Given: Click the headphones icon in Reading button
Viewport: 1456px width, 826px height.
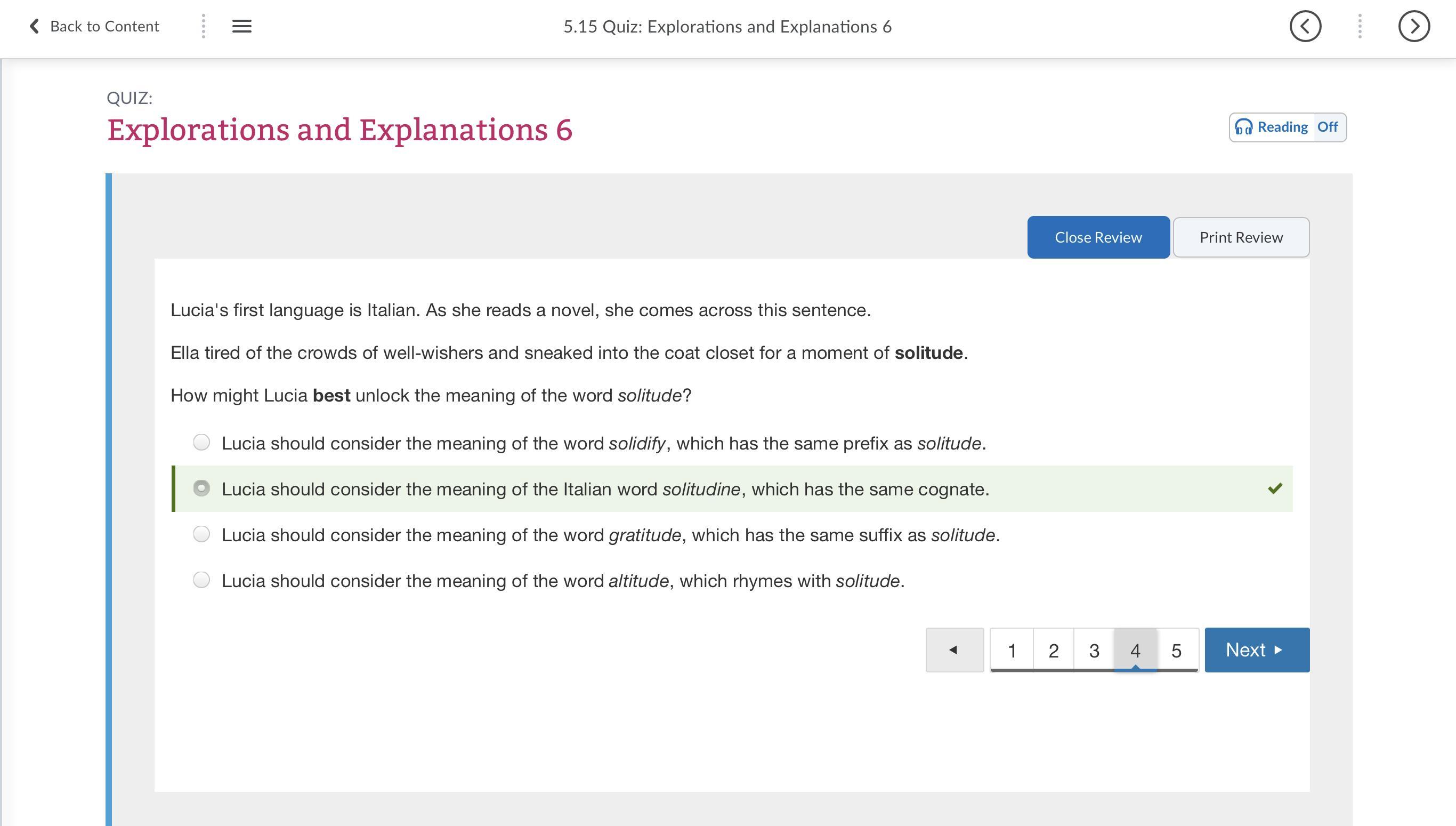Looking at the screenshot, I should [x=1243, y=127].
